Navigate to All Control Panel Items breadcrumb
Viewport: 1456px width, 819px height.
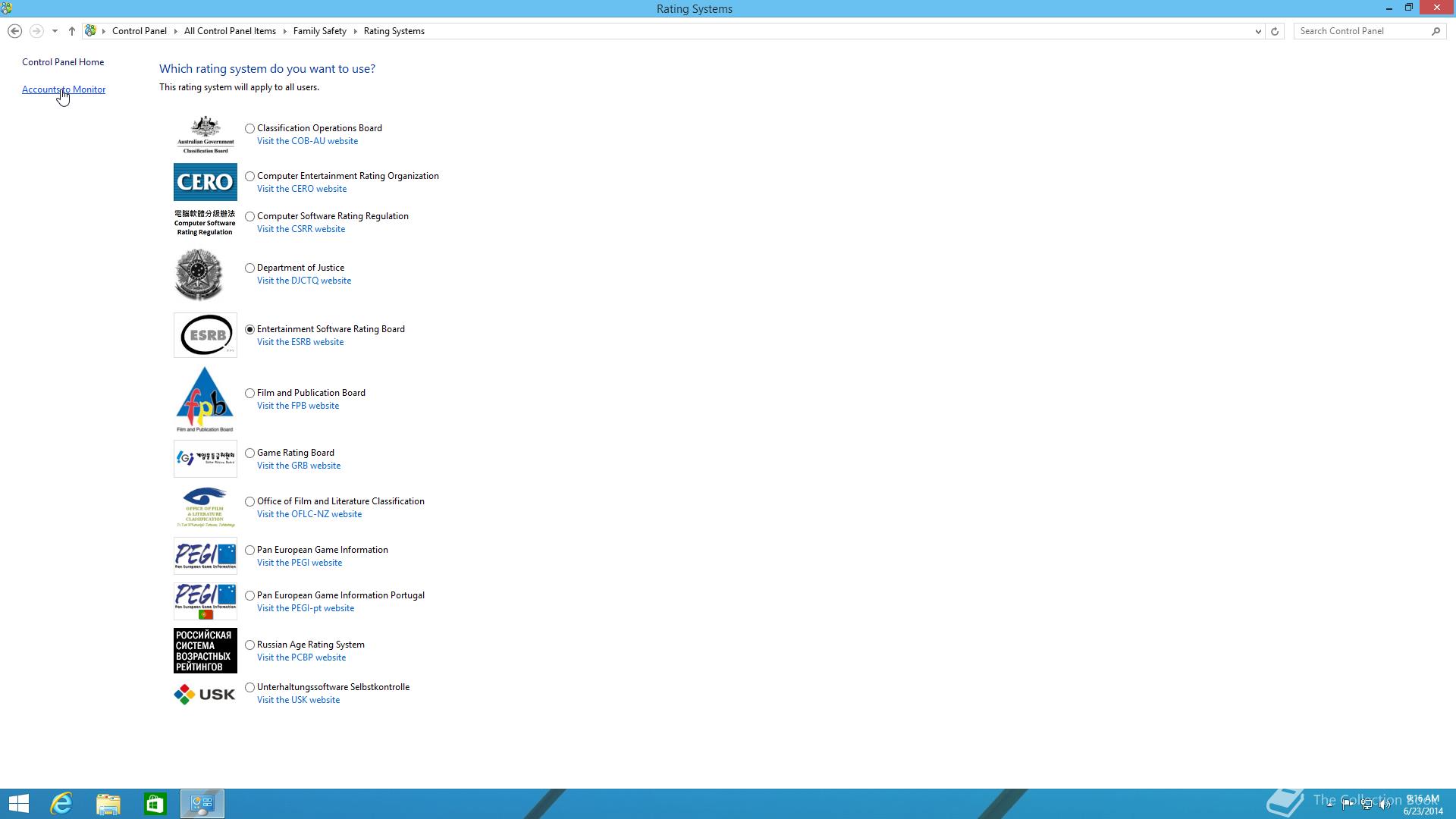point(230,31)
